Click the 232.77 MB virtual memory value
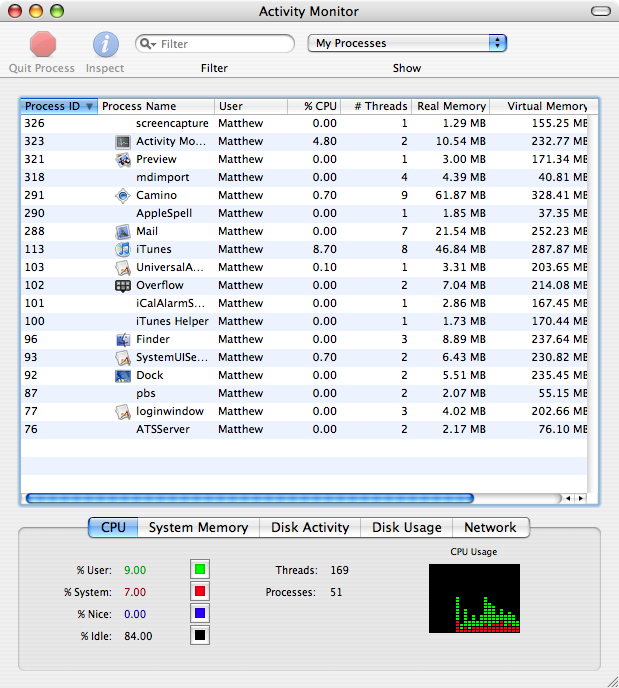This screenshot has width=619, height=688. coord(559,141)
